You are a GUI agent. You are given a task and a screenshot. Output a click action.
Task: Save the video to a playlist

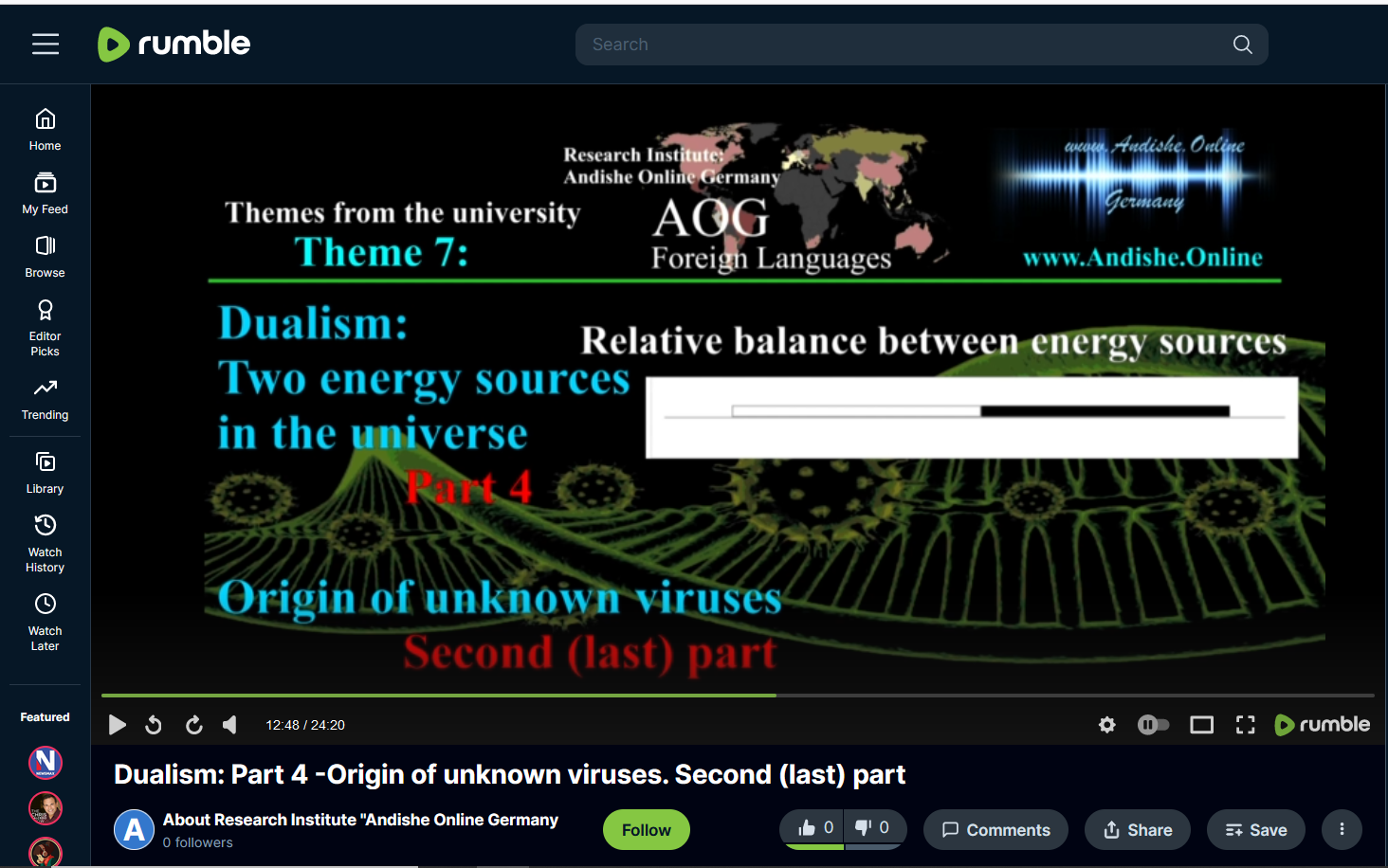click(1256, 830)
